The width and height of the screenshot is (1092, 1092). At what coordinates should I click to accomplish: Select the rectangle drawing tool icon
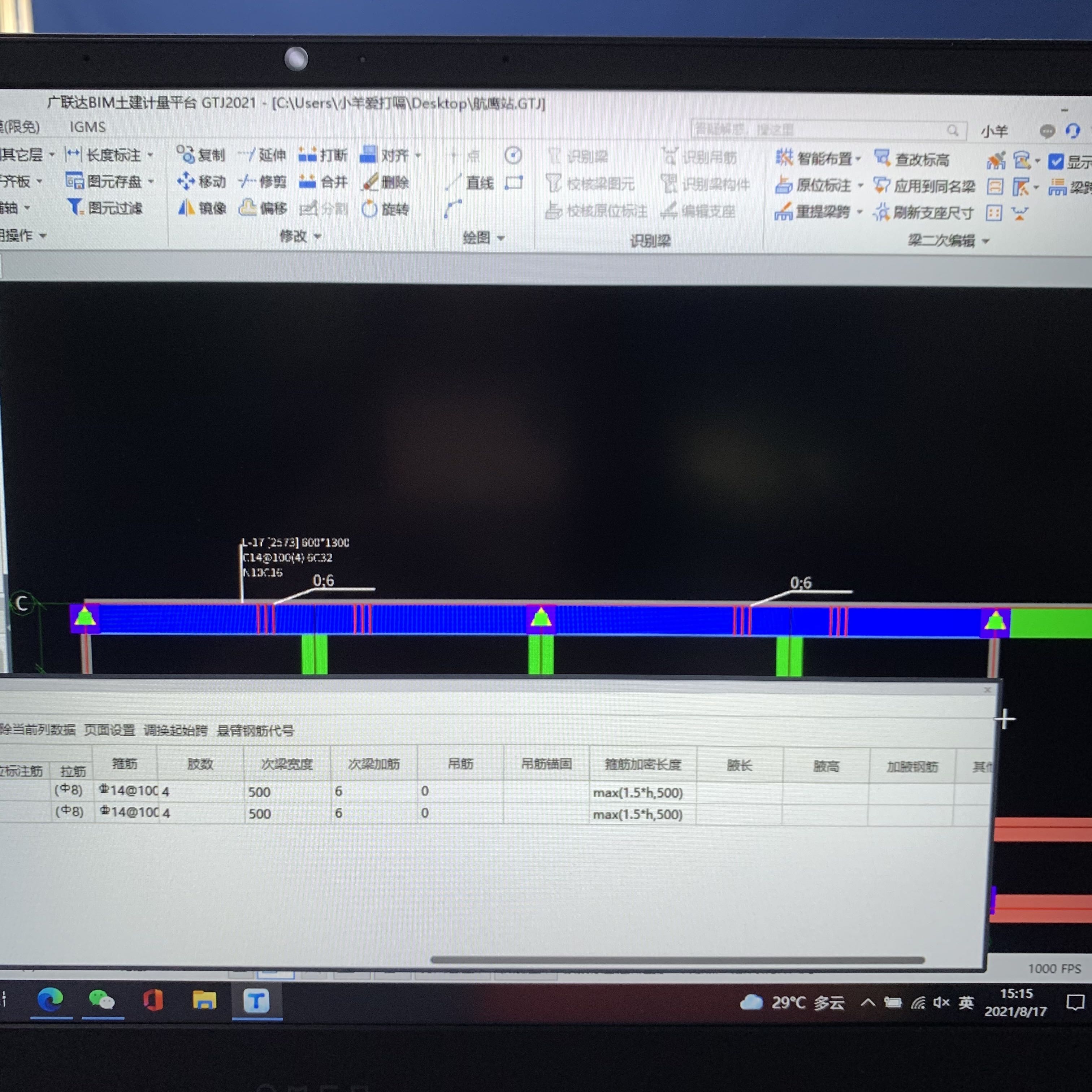point(514,183)
